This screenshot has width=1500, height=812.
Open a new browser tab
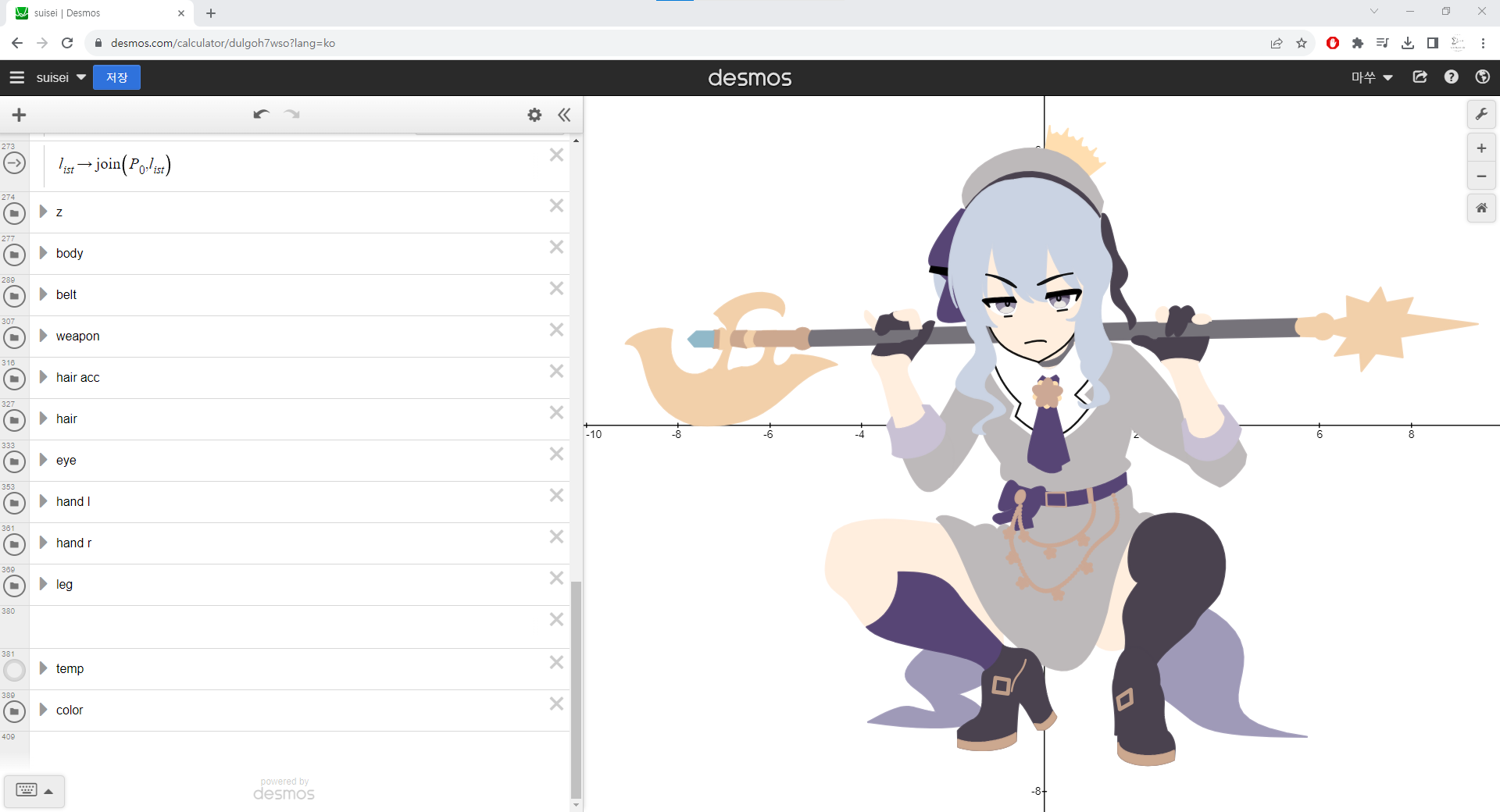[x=211, y=13]
